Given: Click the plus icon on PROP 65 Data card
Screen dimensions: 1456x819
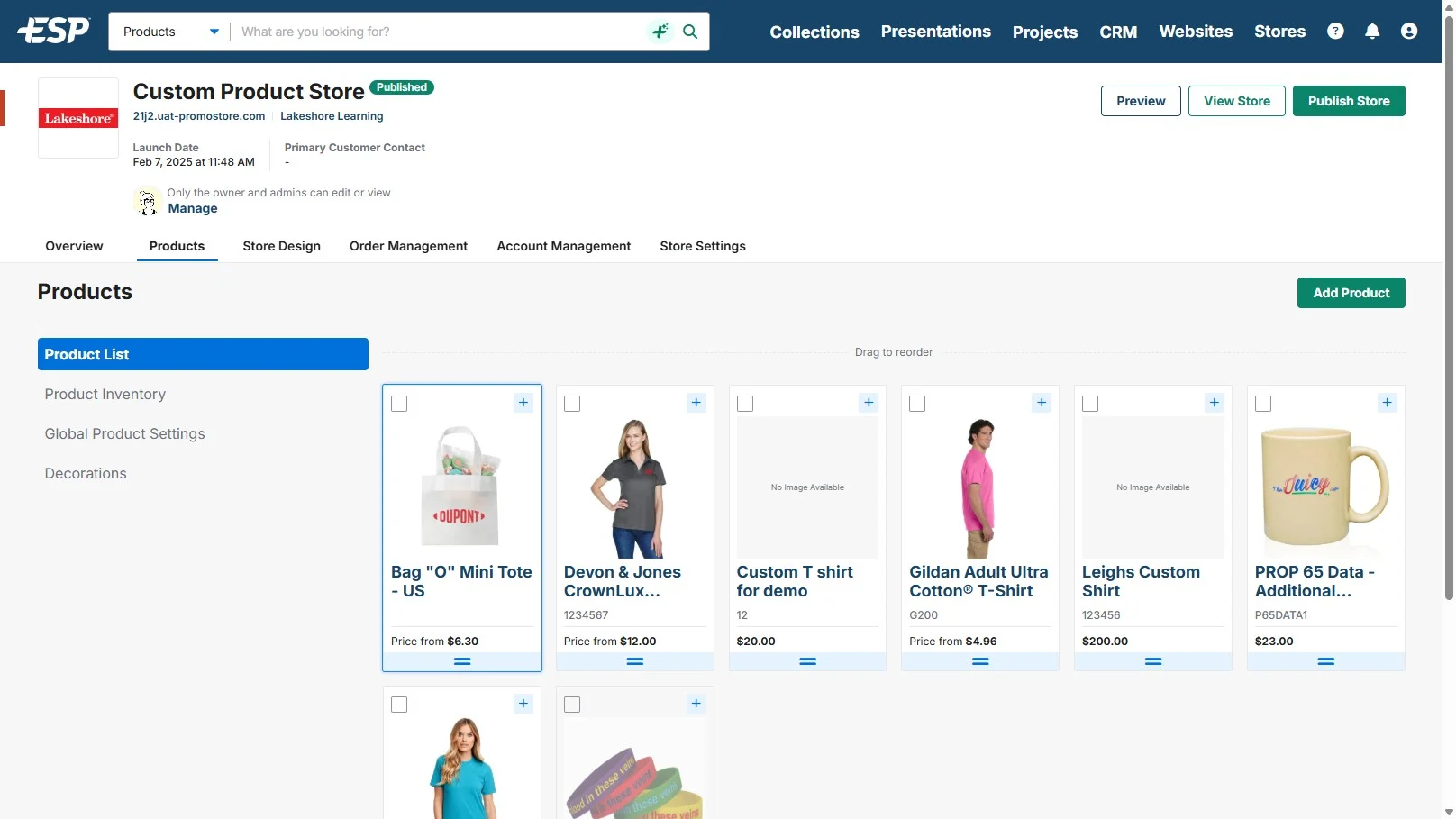Looking at the screenshot, I should coord(1388,403).
